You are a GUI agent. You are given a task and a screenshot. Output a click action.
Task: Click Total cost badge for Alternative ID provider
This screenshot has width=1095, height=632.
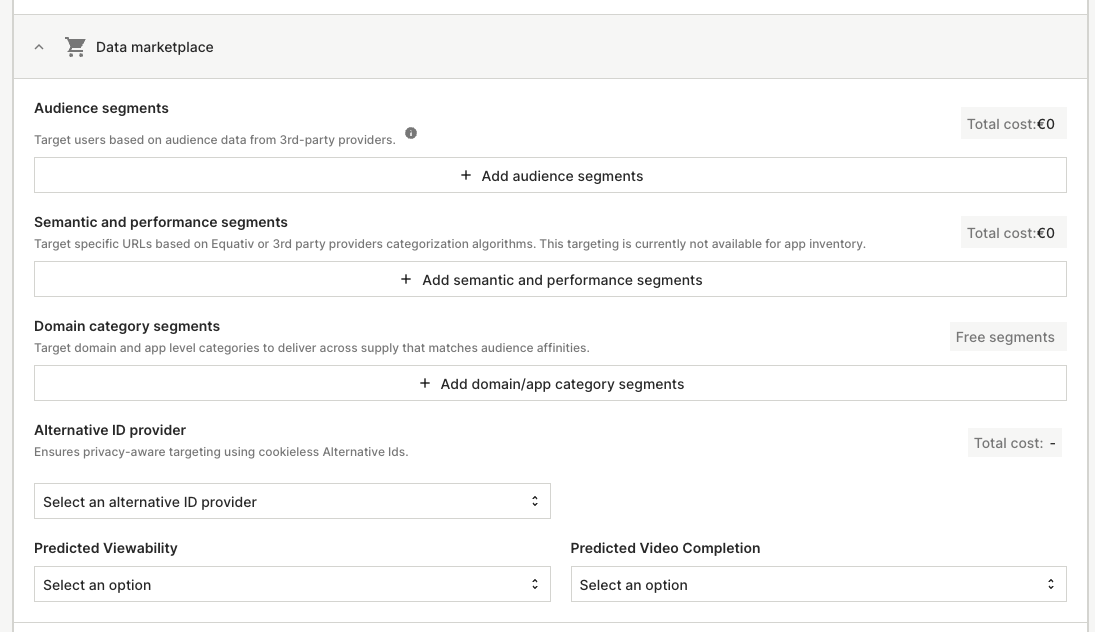pyautogui.click(x=1015, y=443)
